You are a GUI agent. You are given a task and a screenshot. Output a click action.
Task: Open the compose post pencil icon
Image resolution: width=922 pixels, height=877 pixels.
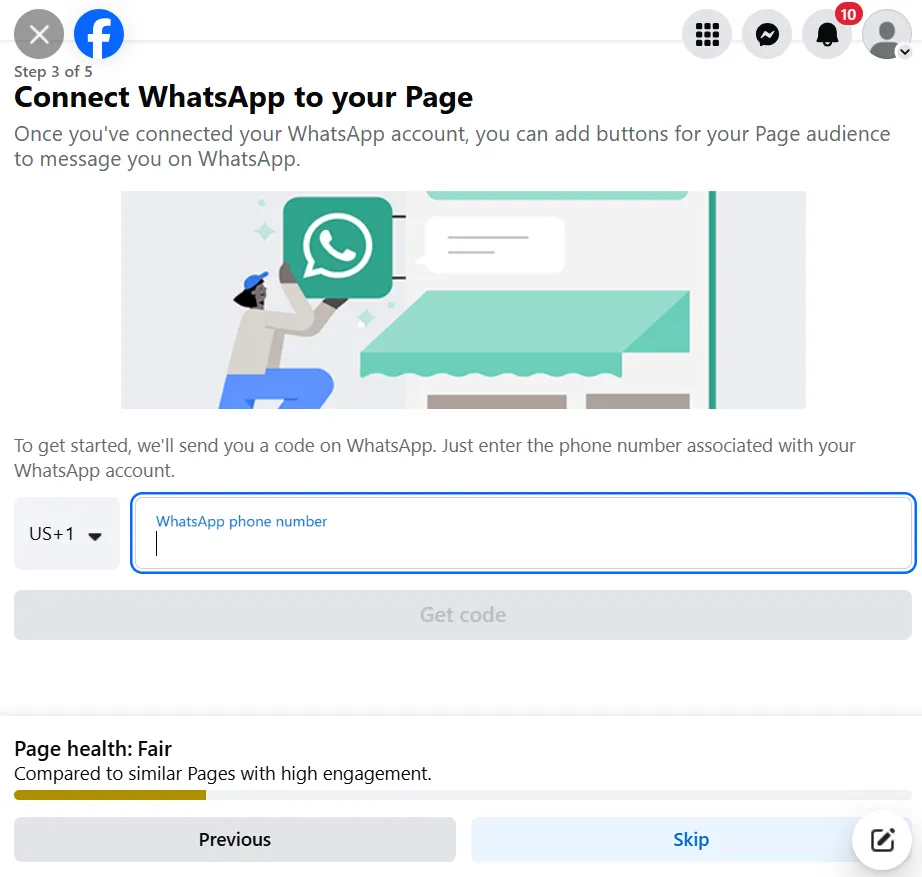[881, 840]
